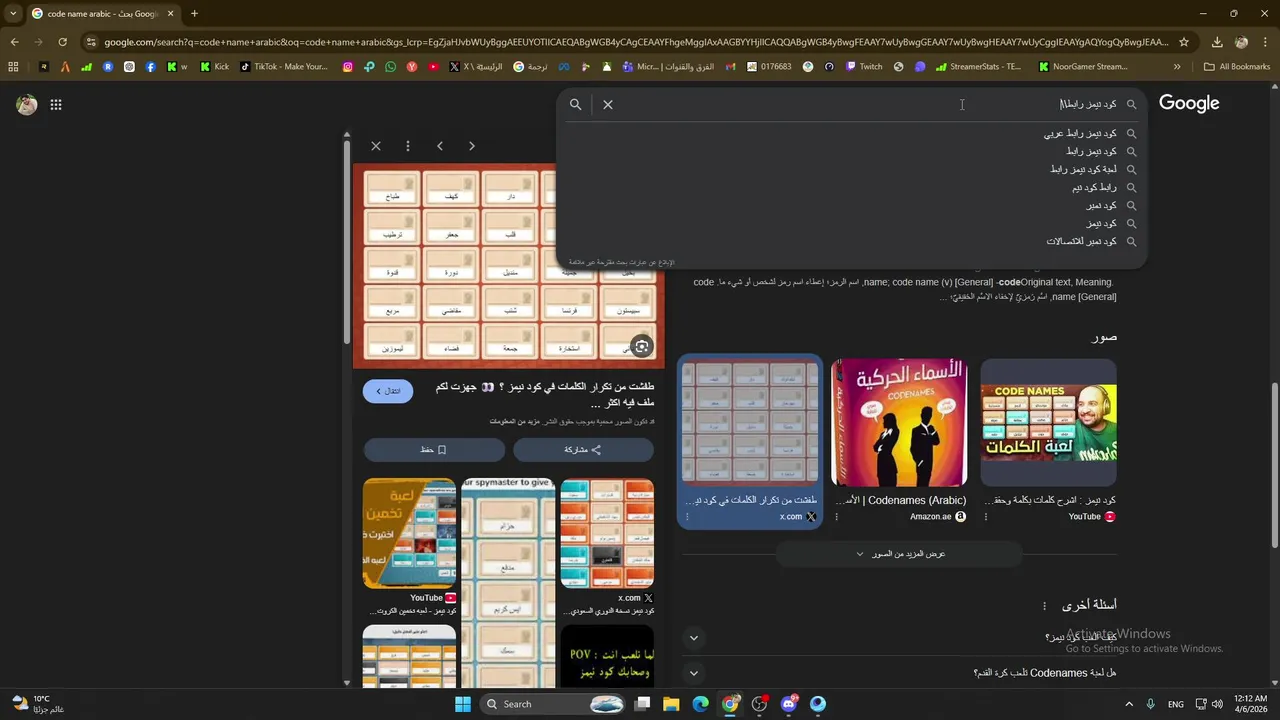Click the حفظ save button

tap(433, 450)
